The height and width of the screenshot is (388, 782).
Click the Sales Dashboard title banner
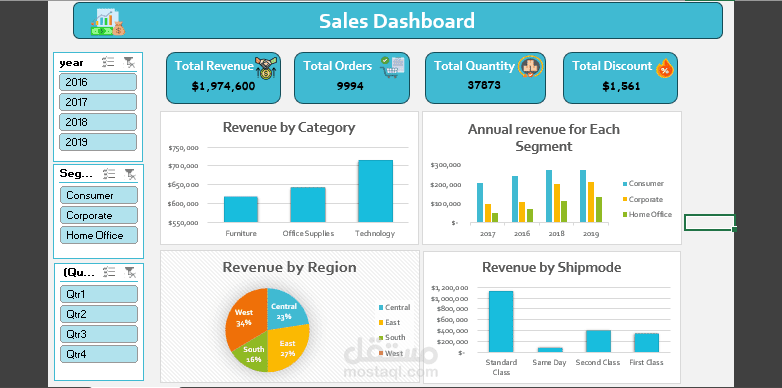point(397,20)
